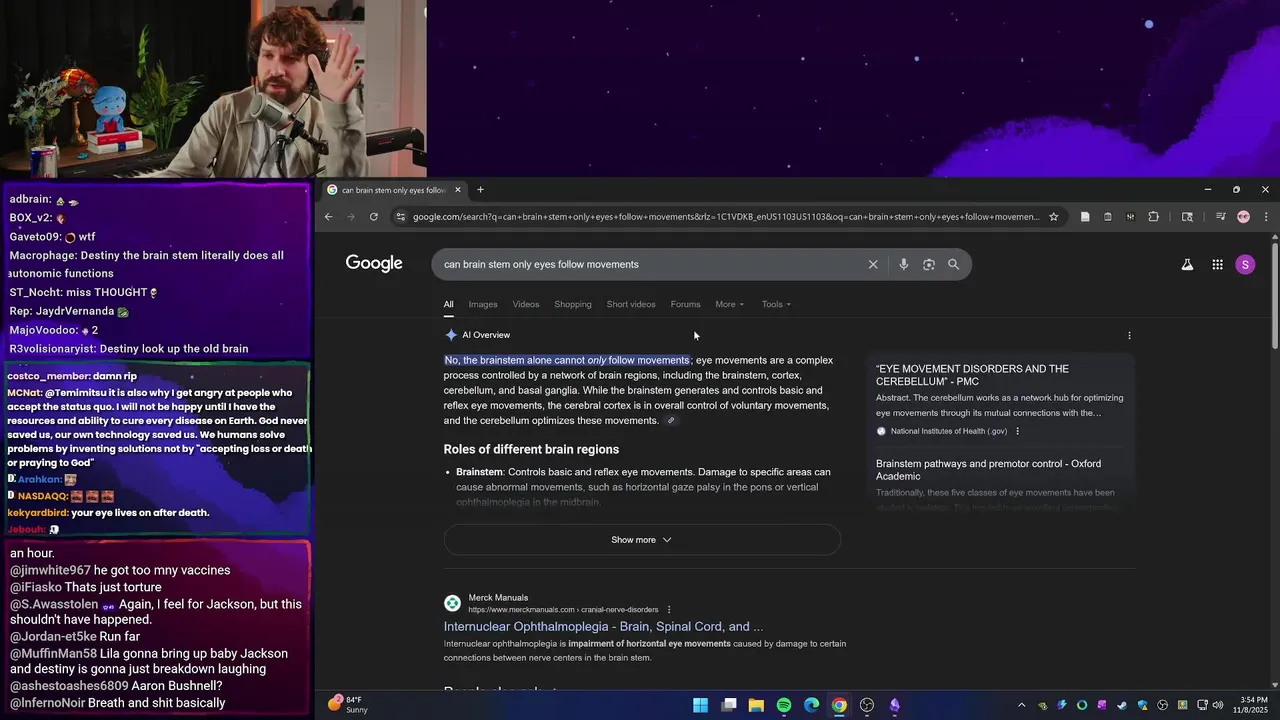Search by image with the camera icon
This screenshot has height=720, width=1280.
click(929, 265)
